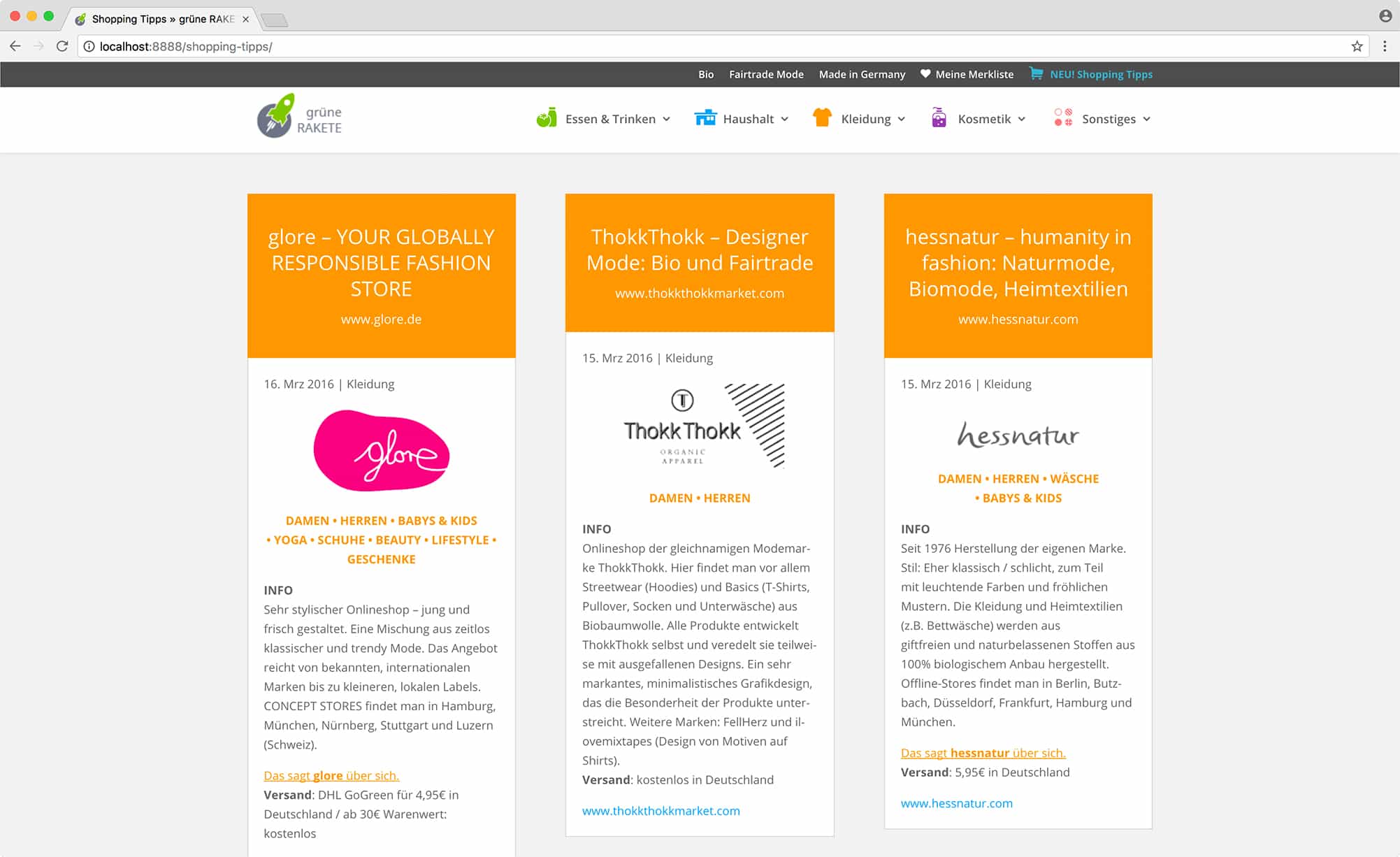The image size is (1400, 857).
Task: Click the shopping cart icon in top bar
Action: (1036, 73)
